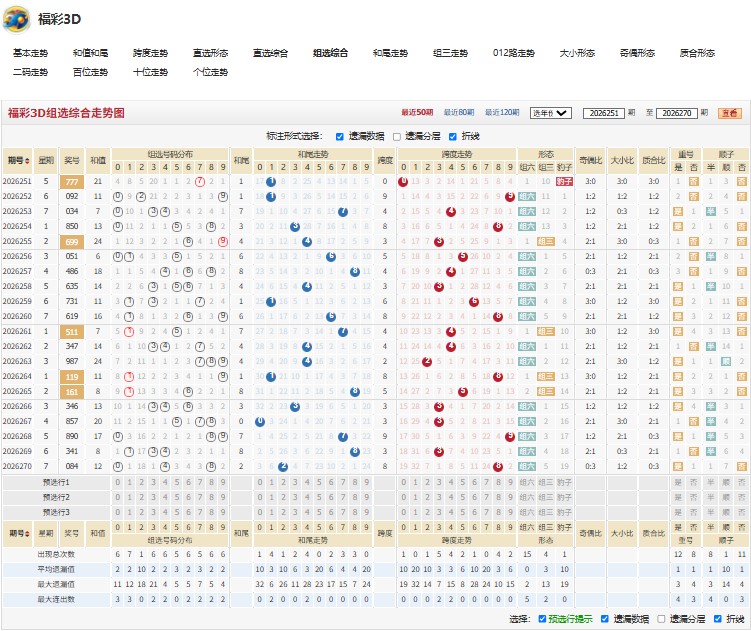751x631 pixels.
Task: Click red 跨度 ball 9 in row 2026252
Action: [x=510, y=196]
